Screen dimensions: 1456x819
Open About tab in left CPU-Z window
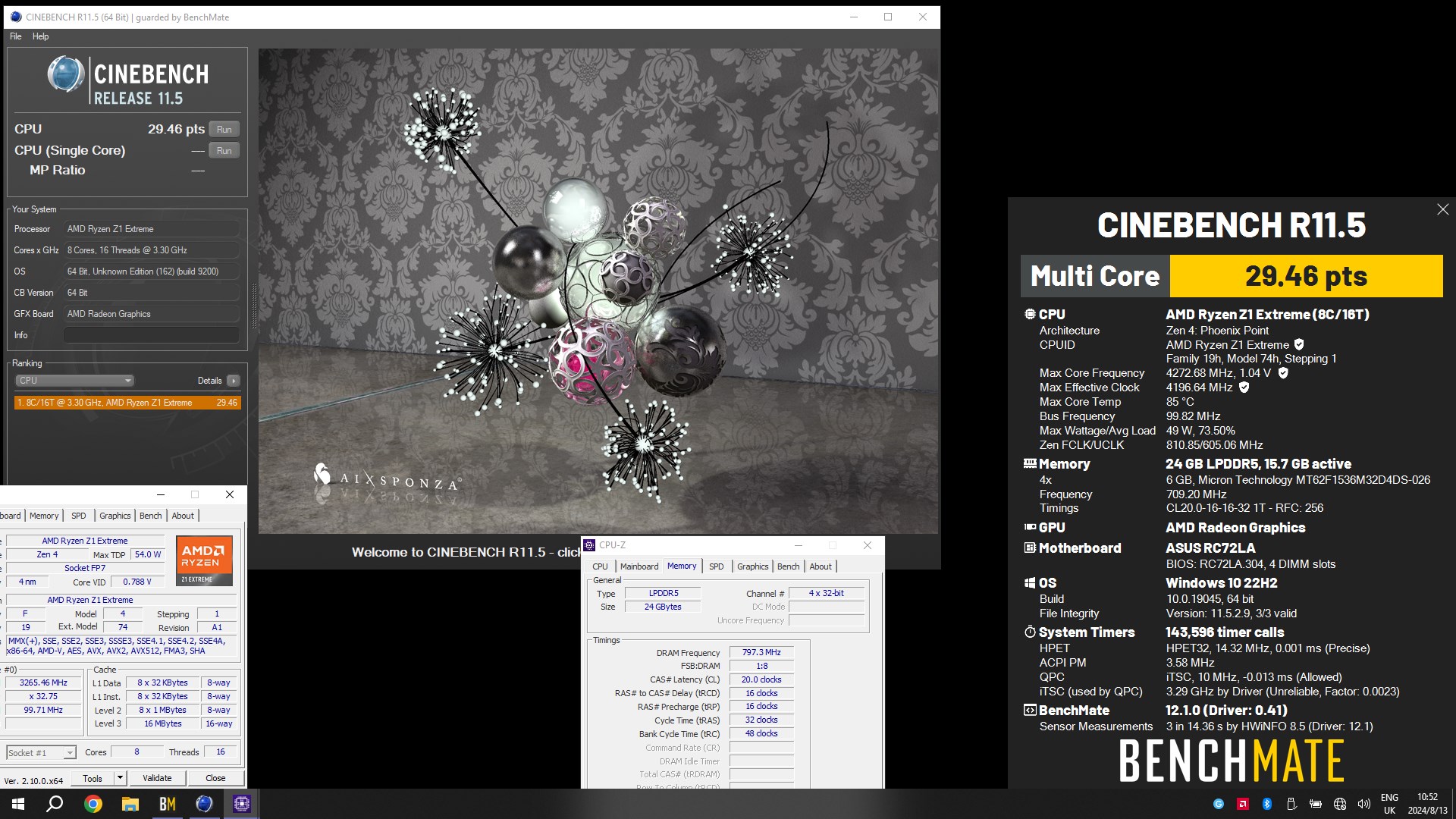tap(183, 516)
